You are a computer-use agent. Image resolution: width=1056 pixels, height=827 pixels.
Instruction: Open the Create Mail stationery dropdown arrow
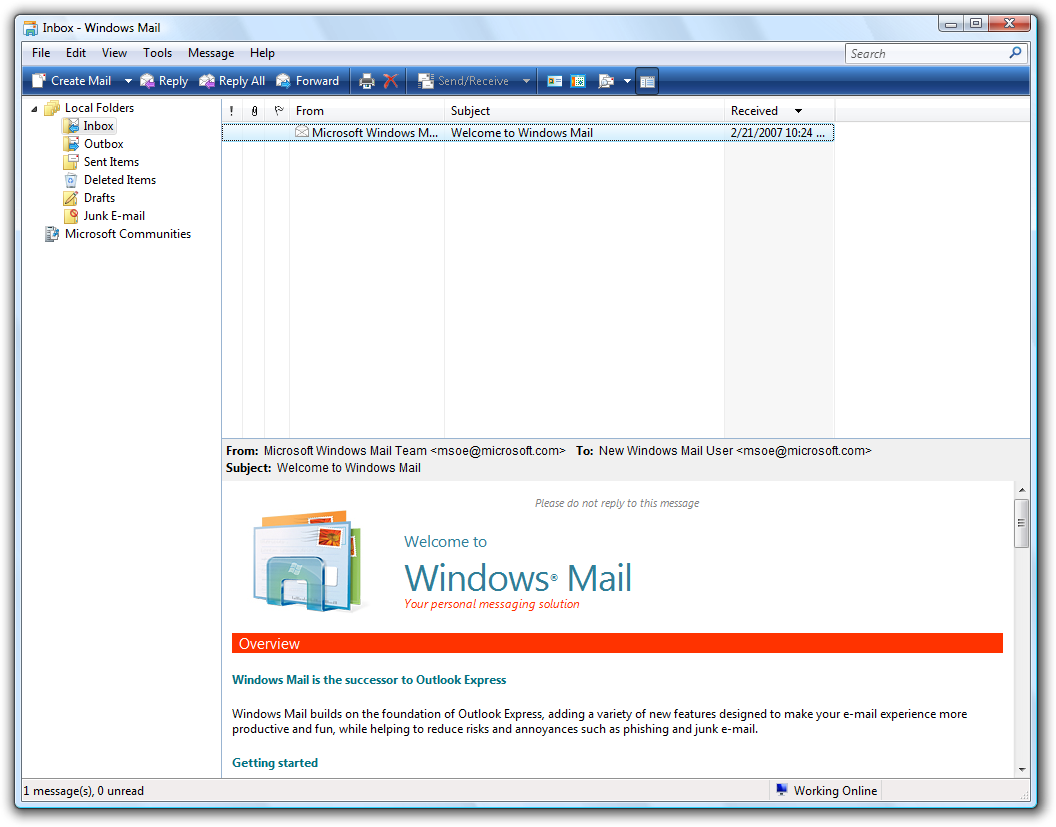tap(128, 81)
